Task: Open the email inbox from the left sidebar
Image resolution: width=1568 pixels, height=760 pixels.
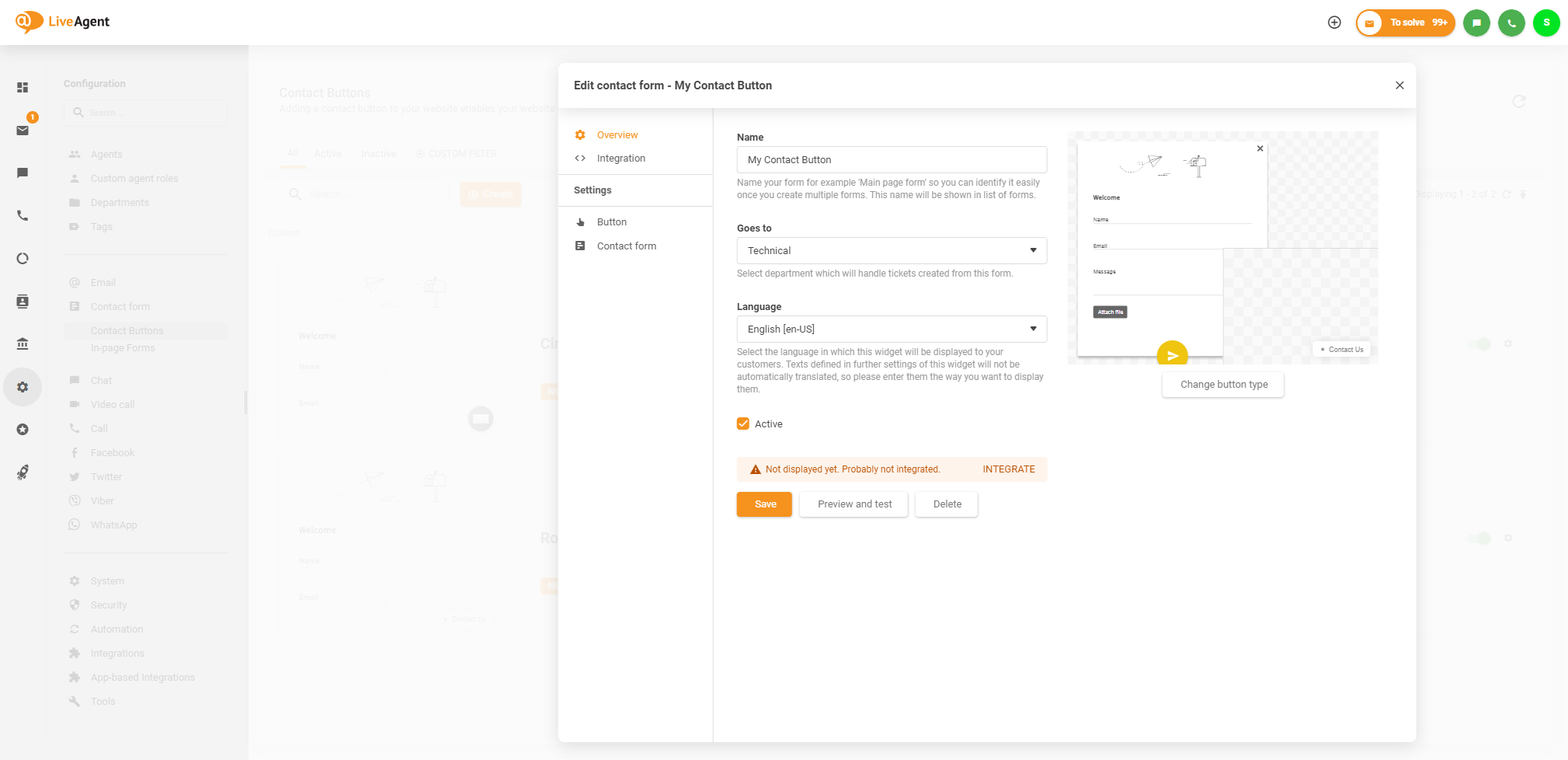Action: coord(22,130)
